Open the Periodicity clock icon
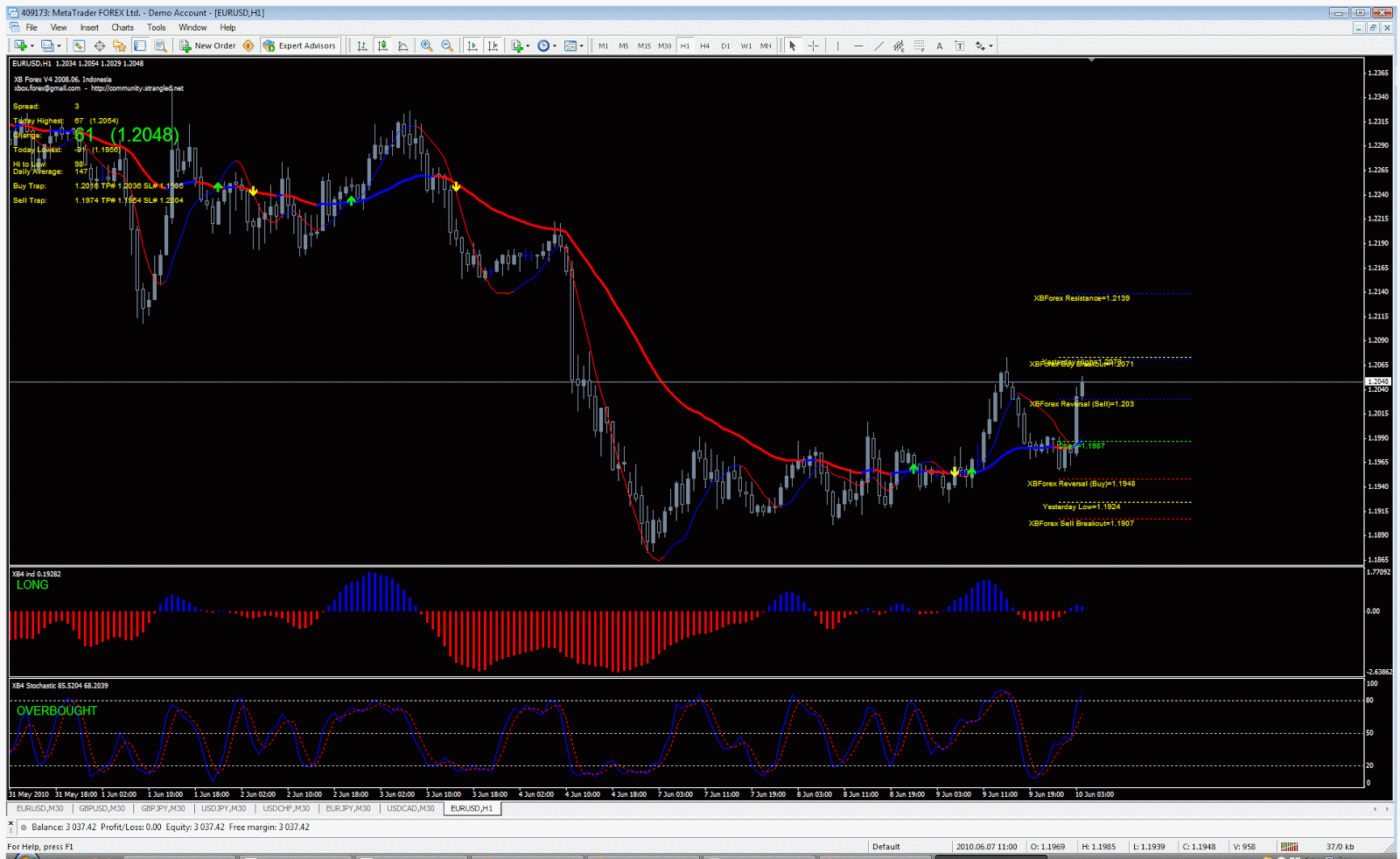 coord(543,45)
